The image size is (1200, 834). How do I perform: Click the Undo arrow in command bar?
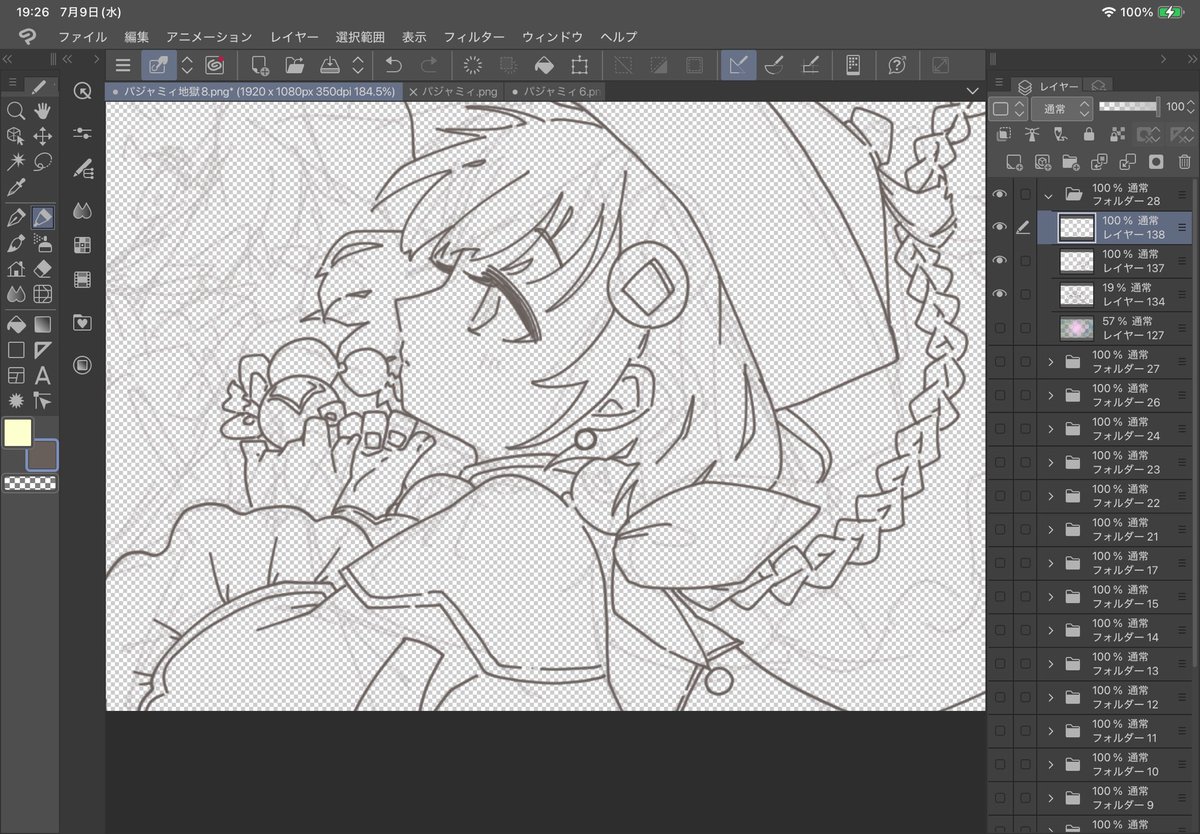[394, 66]
